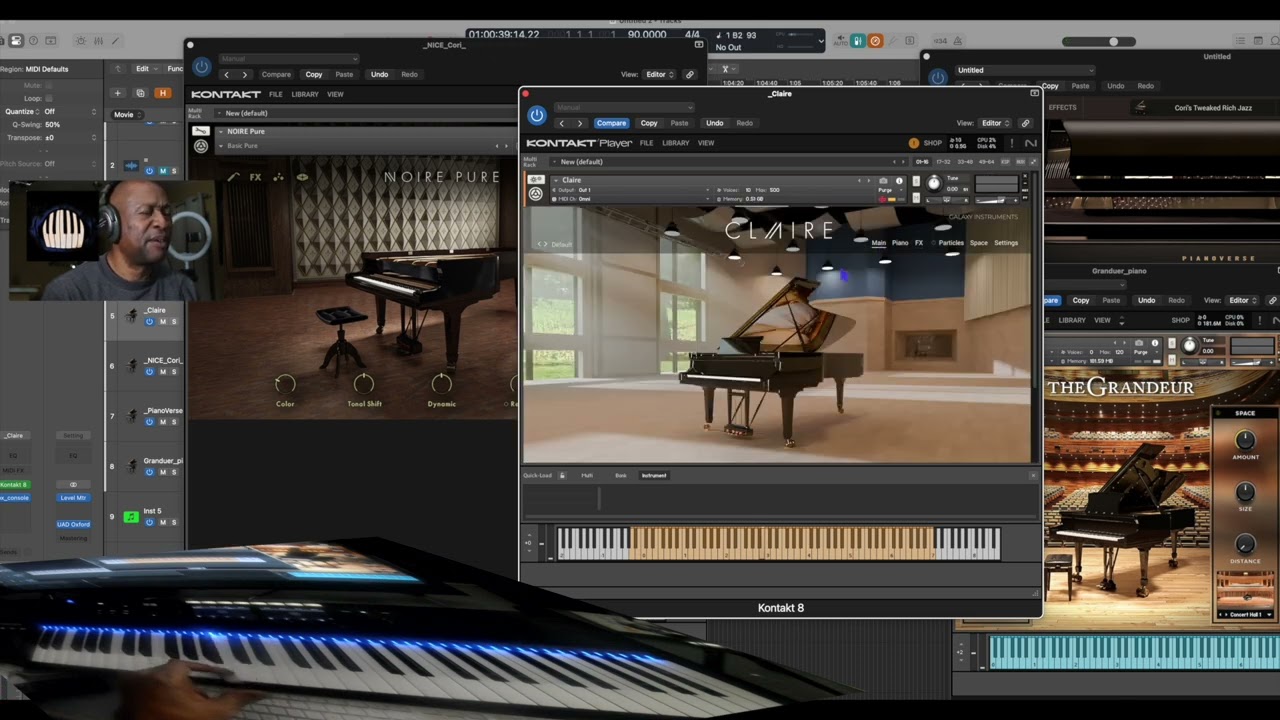Select the Instrument tab in Quick-Load

tap(654, 475)
